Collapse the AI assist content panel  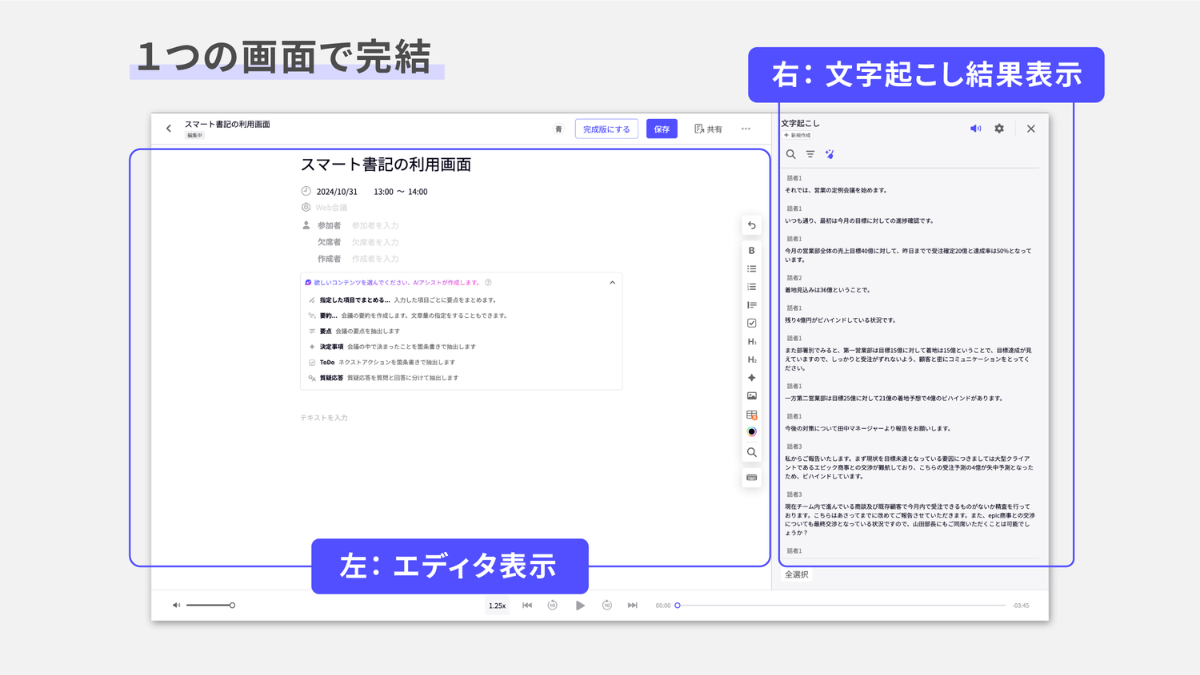pos(612,283)
